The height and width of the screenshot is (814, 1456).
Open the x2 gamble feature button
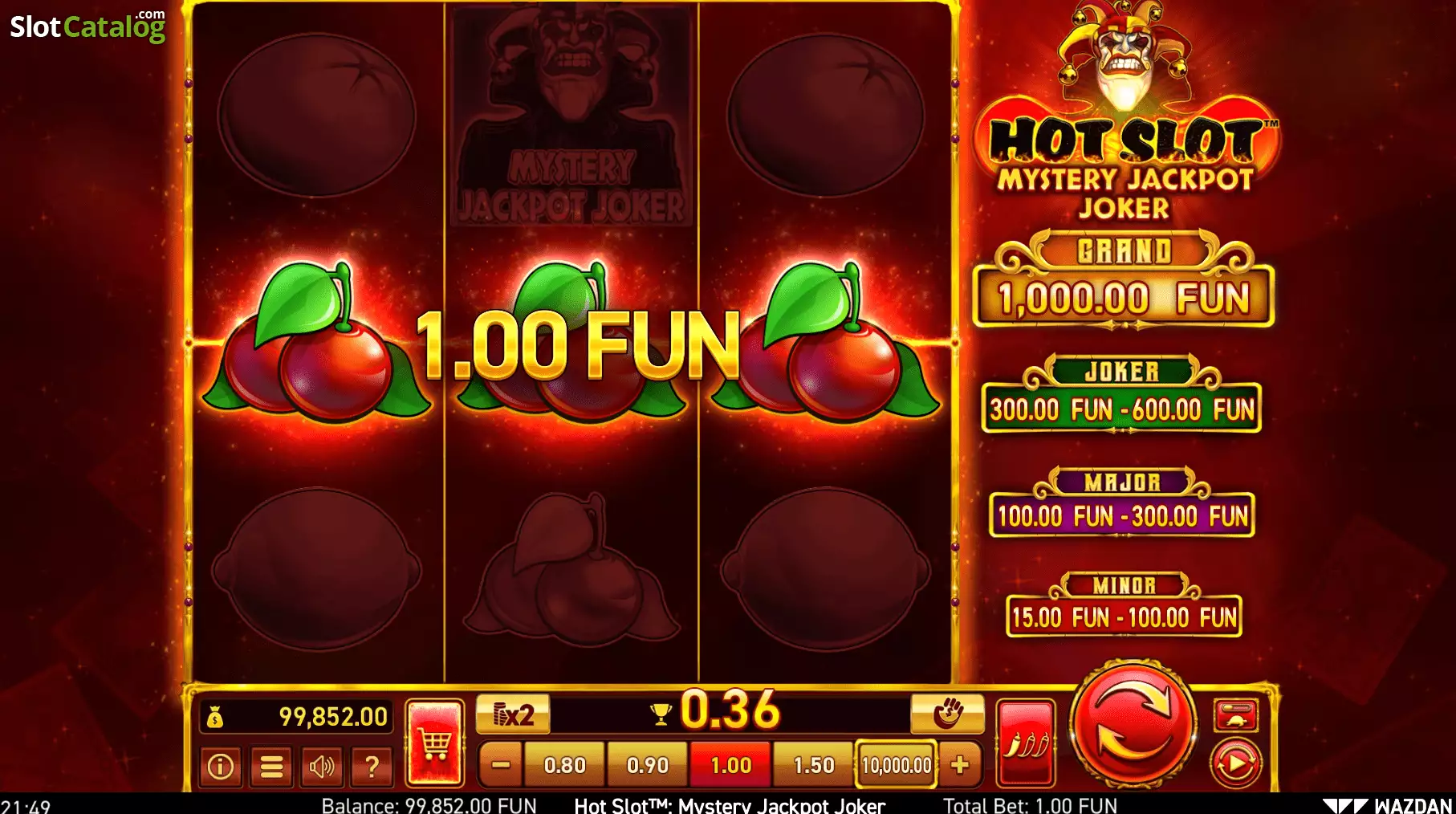click(513, 714)
